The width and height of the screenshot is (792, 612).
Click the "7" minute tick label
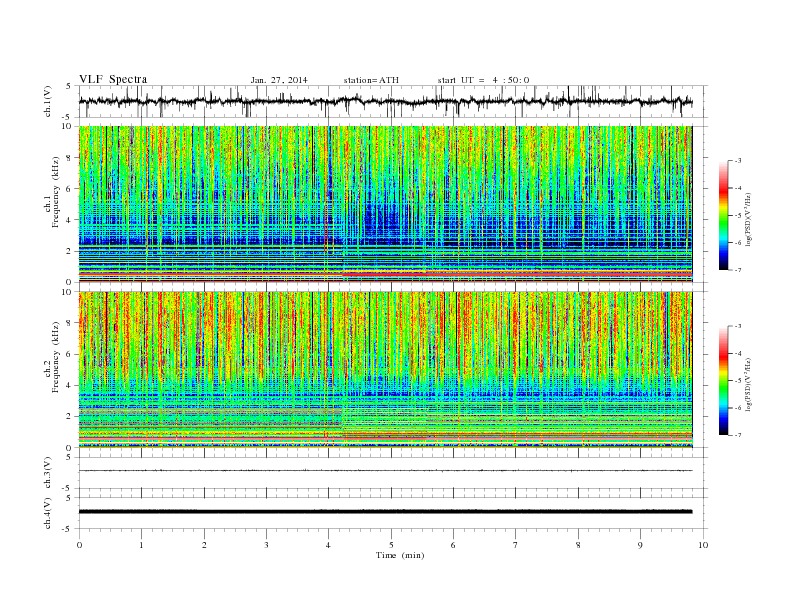pos(516,545)
